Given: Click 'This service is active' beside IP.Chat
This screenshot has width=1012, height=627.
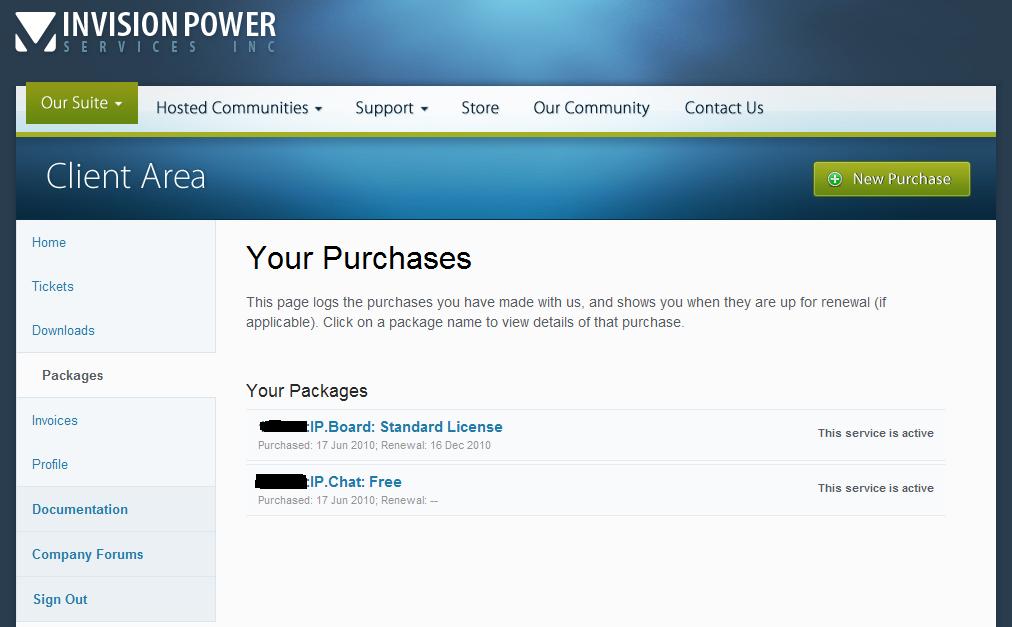Looking at the screenshot, I should pos(876,488).
